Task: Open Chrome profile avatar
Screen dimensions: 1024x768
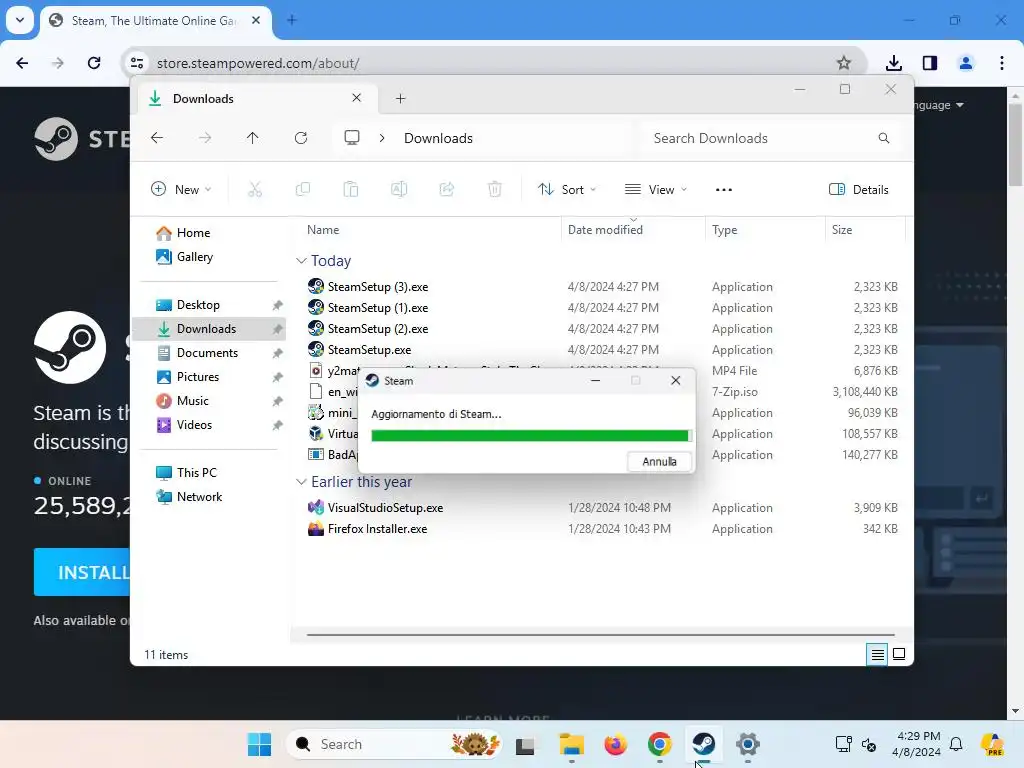Action: click(x=966, y=63)
